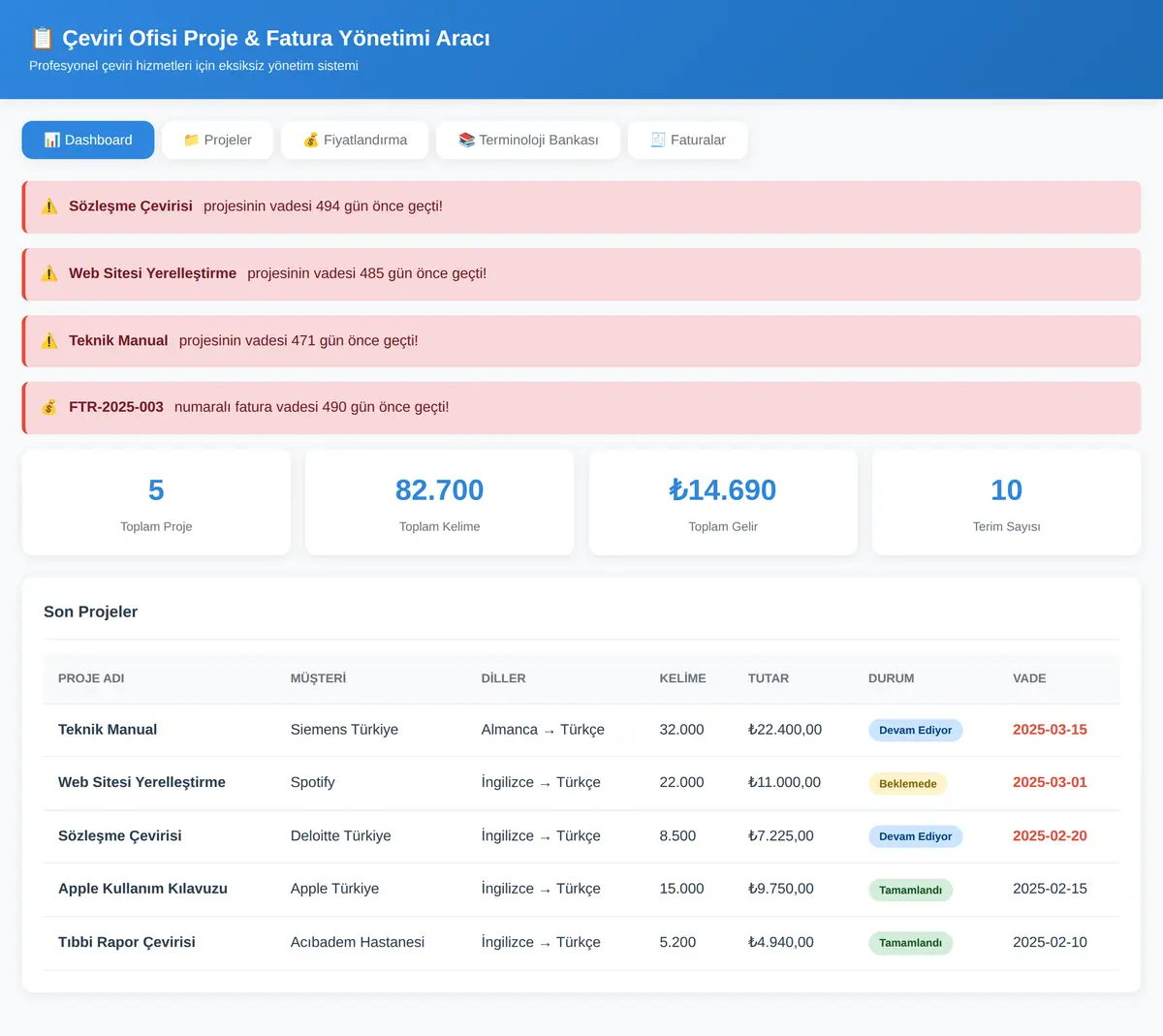Click the Siemens Türkiye customer cell
This screenshot has width=1163, height=1036.
[344, 730]
